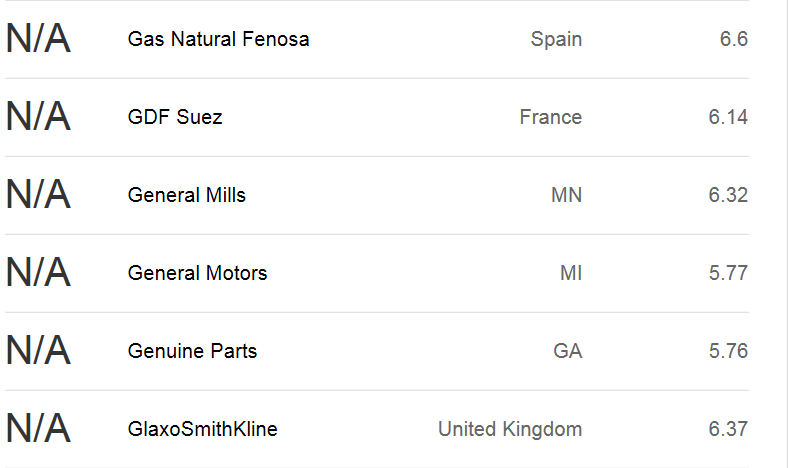This screenshot has height=468, width=788.
Task: Select the 5.77 score for General Motors
Action: (728, 274)
